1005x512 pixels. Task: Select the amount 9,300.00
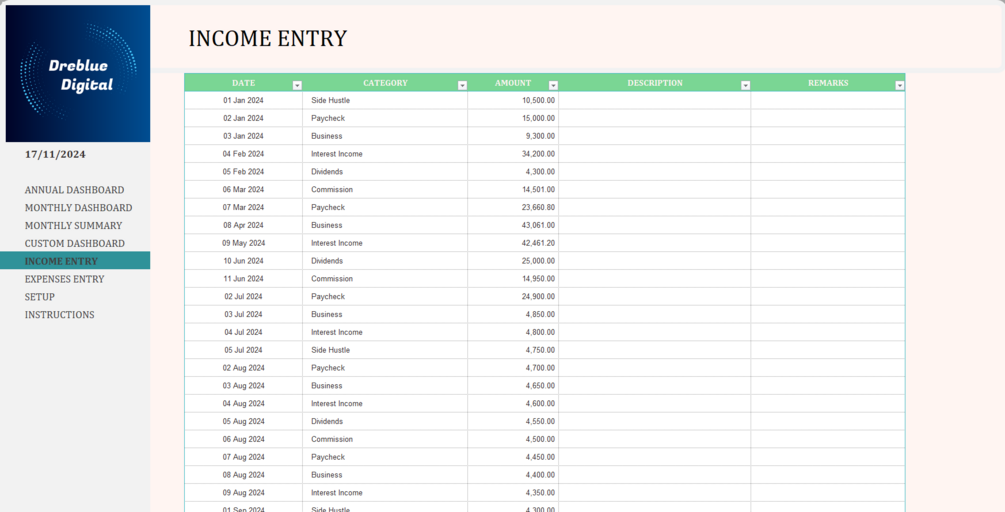click(x=513, y=136)
